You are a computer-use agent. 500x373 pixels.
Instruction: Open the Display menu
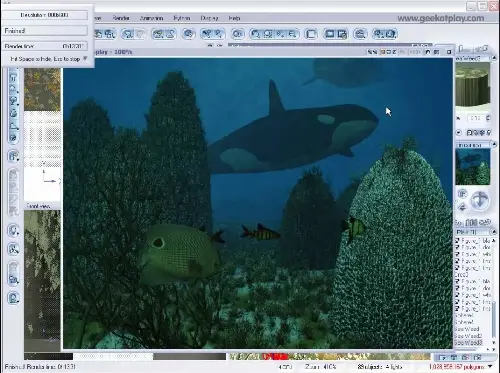coord(209,18)
